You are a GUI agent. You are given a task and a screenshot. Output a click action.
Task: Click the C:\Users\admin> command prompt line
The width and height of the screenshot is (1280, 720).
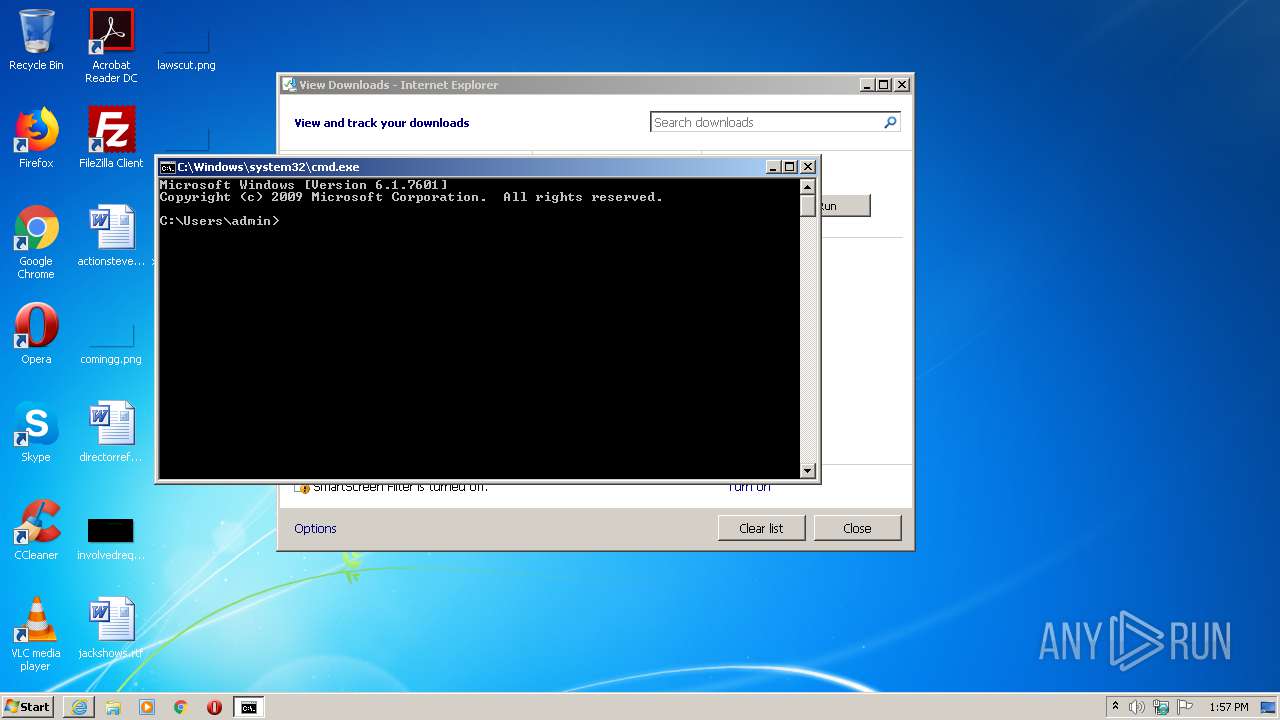click(x=220, y=221)
